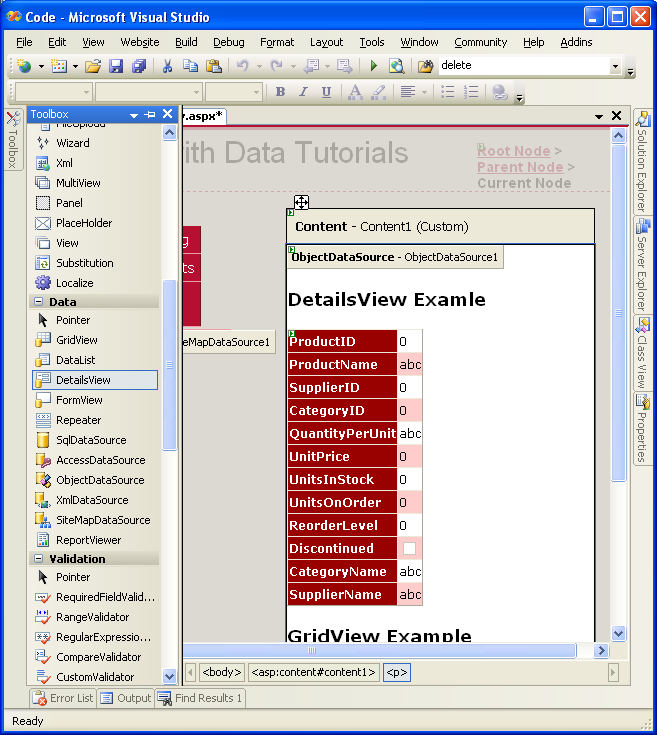Click the Save toolbar icon
Viewport: 657px width, 735px height.
point(116,66)
